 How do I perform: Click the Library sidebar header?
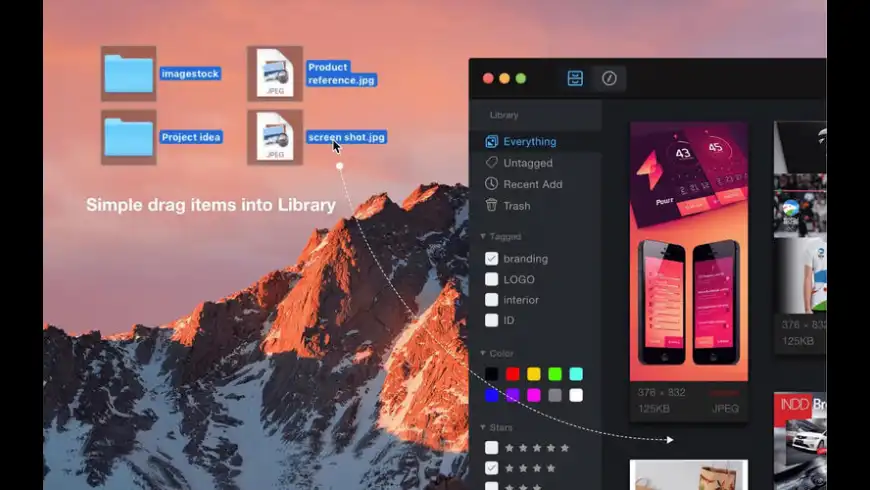pyautogui.click(x=504, y=115)
